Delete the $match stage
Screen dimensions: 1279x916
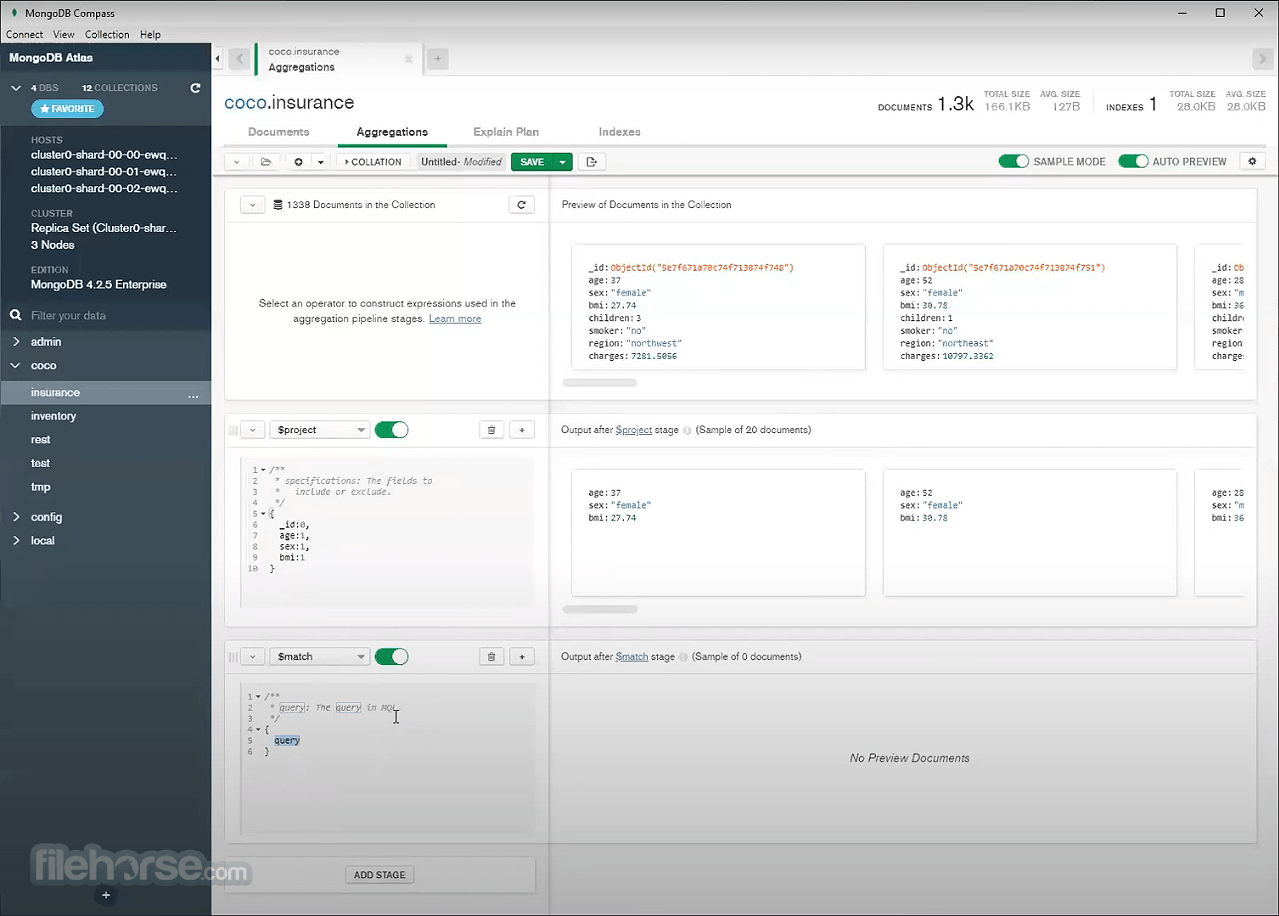[x=491, y=657]
